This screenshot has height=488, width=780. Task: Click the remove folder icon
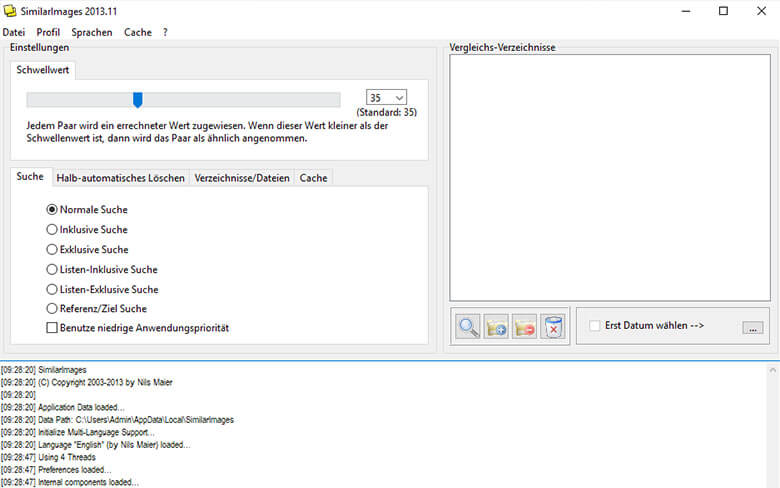click(x=525, y=327)
